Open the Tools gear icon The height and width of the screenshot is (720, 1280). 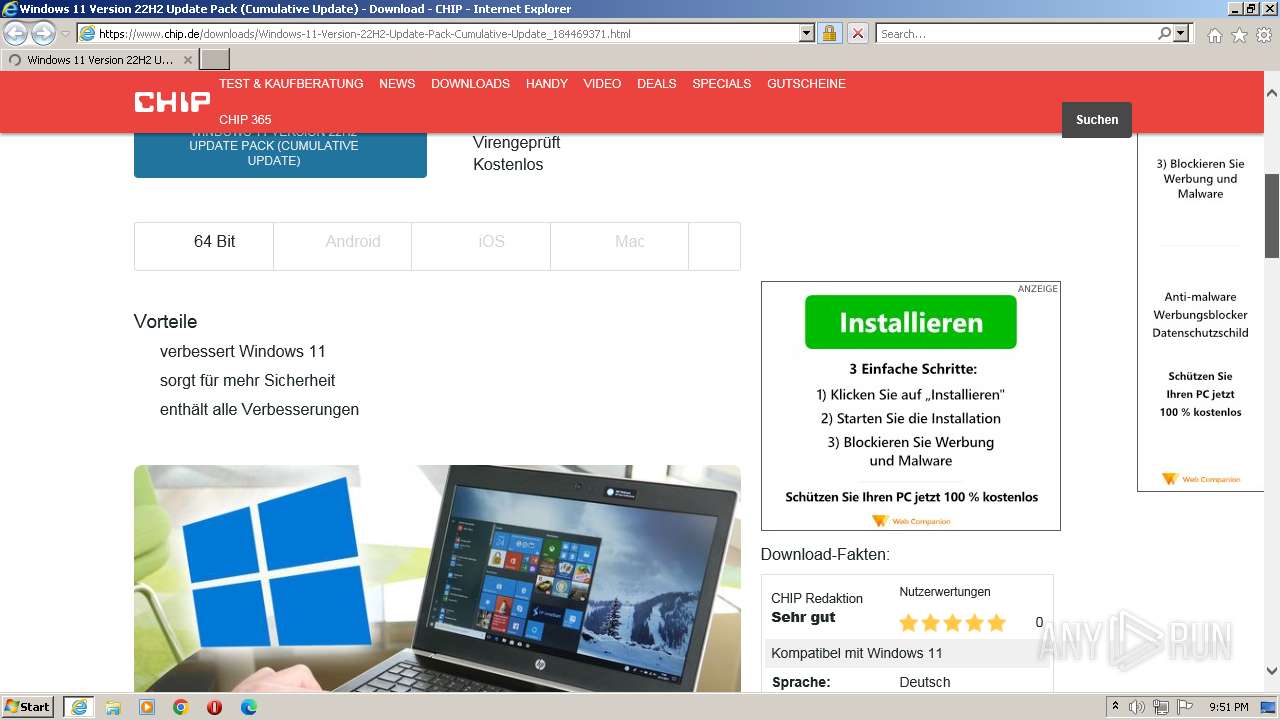pyautogui.click(x=1264, y=35)
